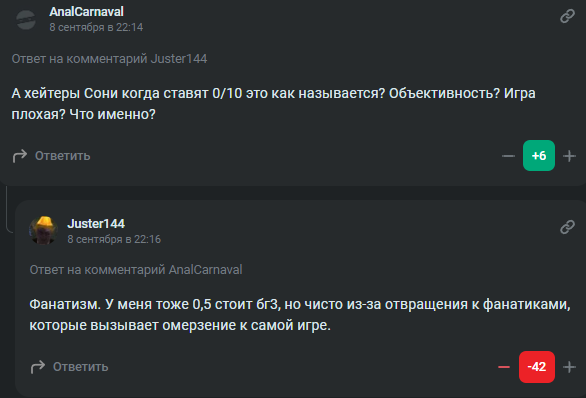Image resolution: width=586 pixels, height=398 pixels.
Task: Reply arrow icon under AnalCarnaval's comment
Action: 20,155
